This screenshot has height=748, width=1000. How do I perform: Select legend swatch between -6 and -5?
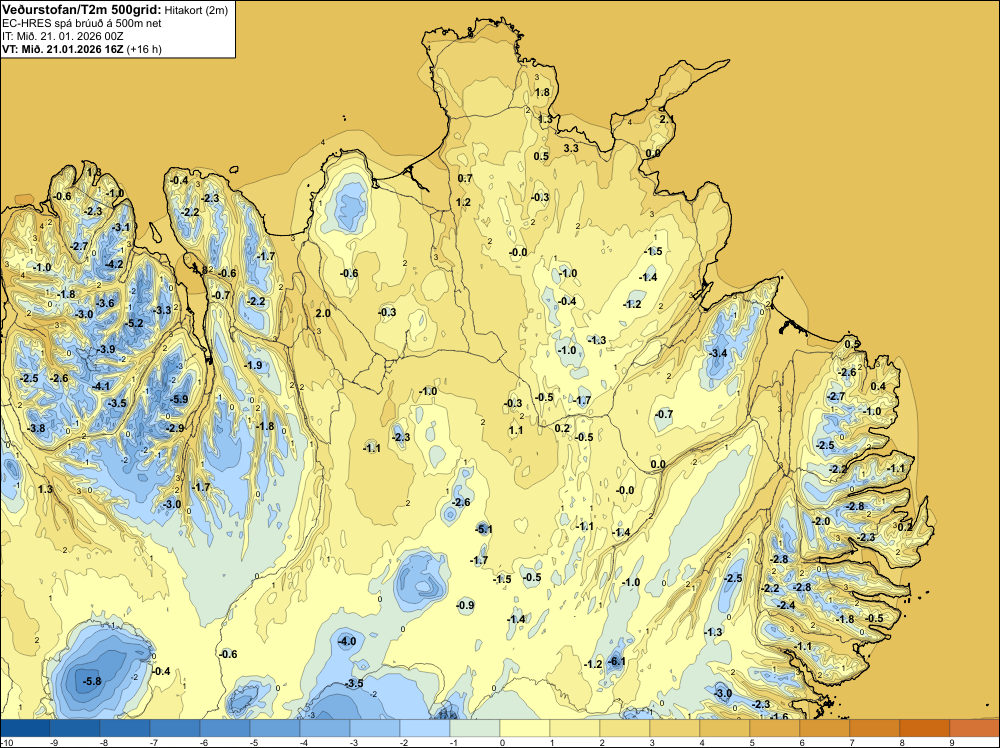224,728
